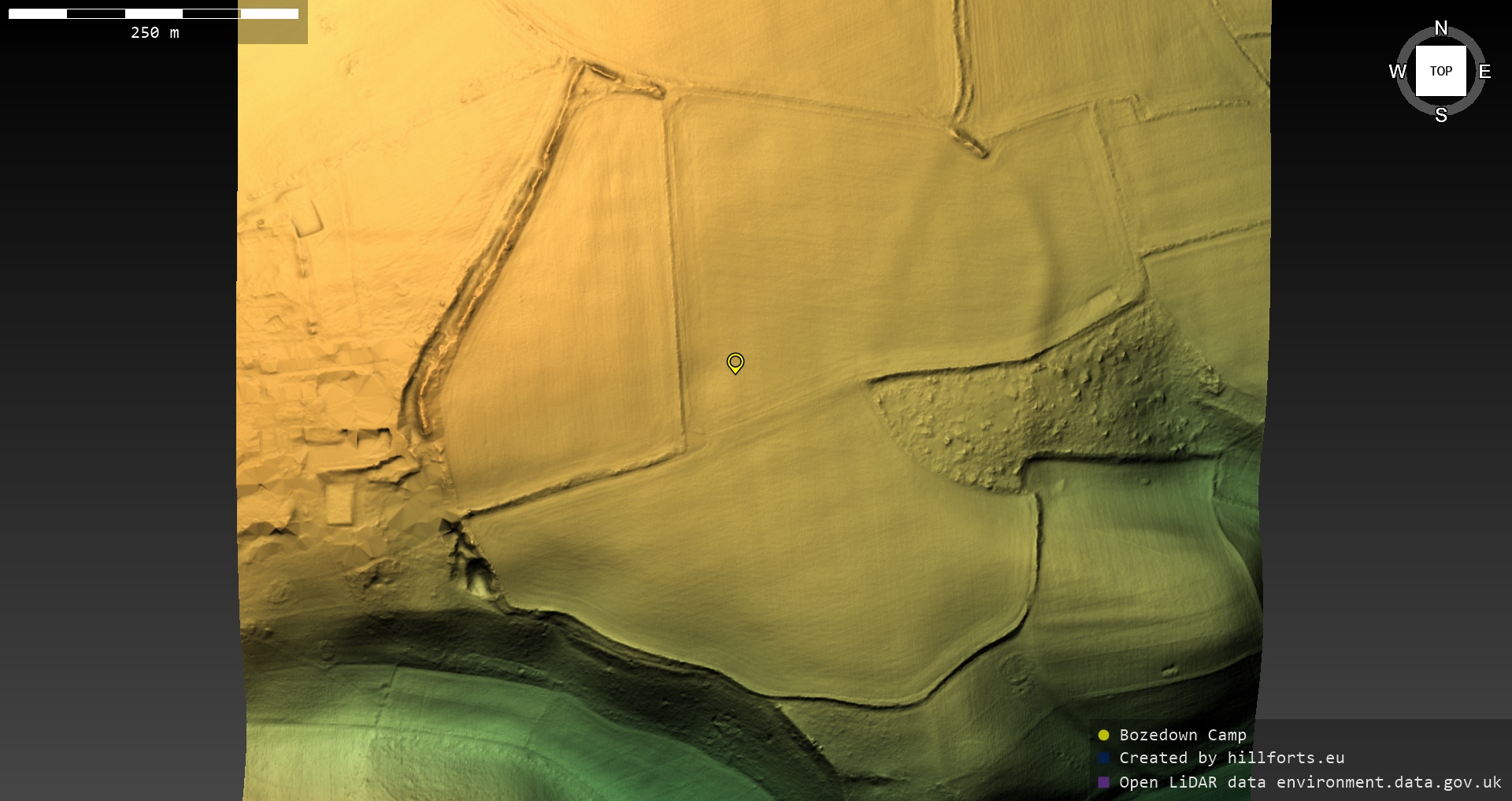Select the Bozedown Camp legend label
Screen dimensions: 1512x801
click(1182, 735)
